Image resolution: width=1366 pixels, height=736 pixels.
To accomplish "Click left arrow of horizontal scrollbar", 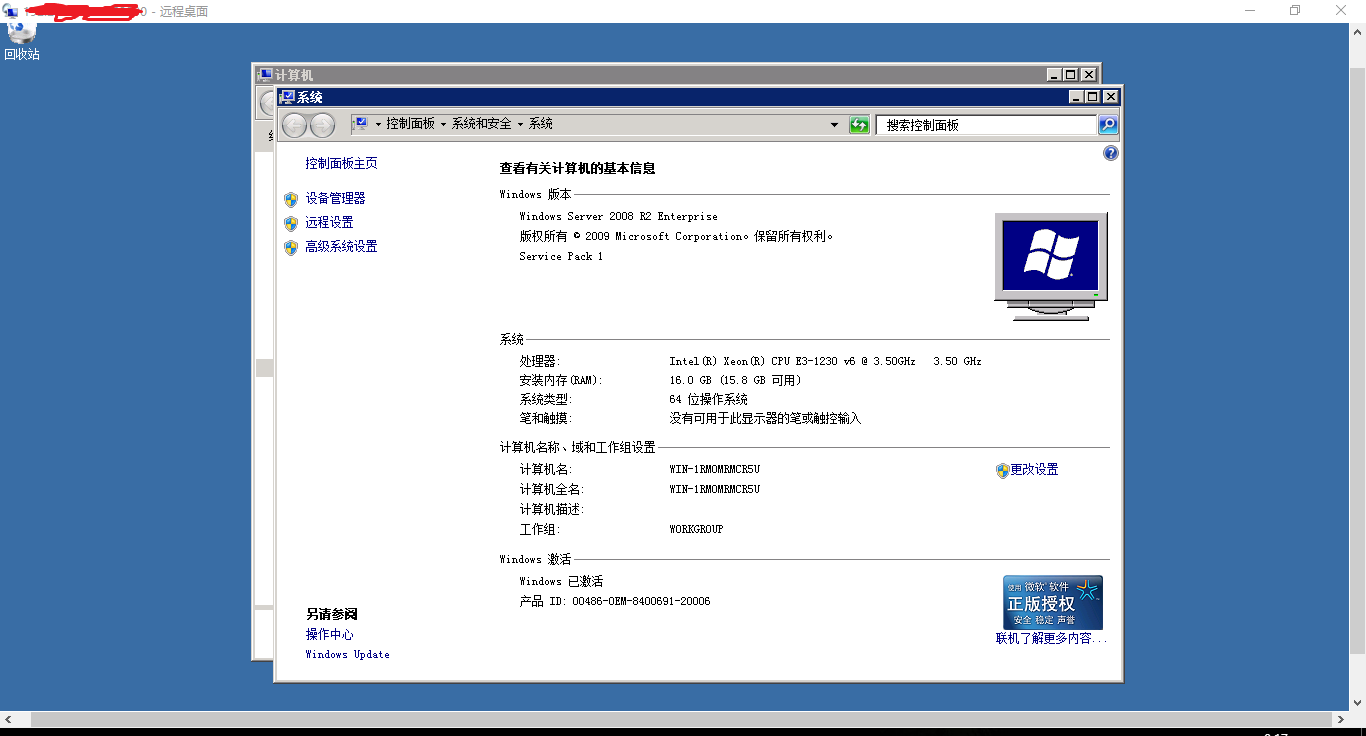I will 8,720.
